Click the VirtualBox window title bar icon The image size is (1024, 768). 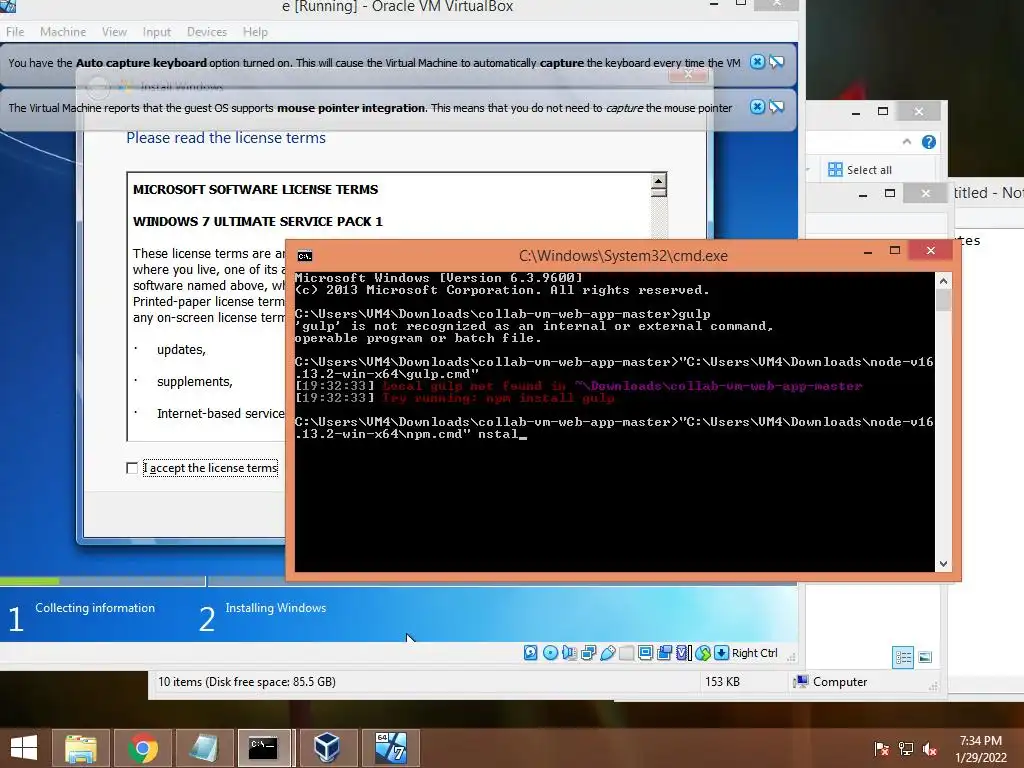[8, 7]
